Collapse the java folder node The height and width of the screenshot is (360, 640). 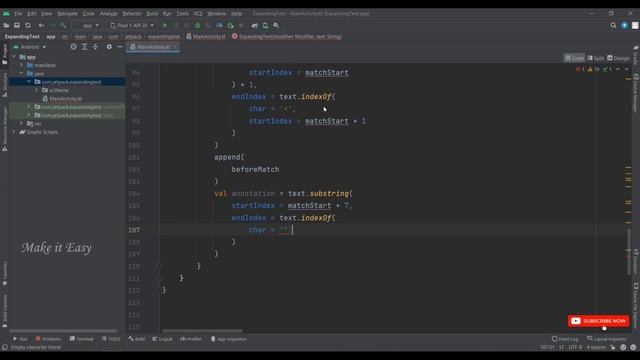(x=22, y=73)
